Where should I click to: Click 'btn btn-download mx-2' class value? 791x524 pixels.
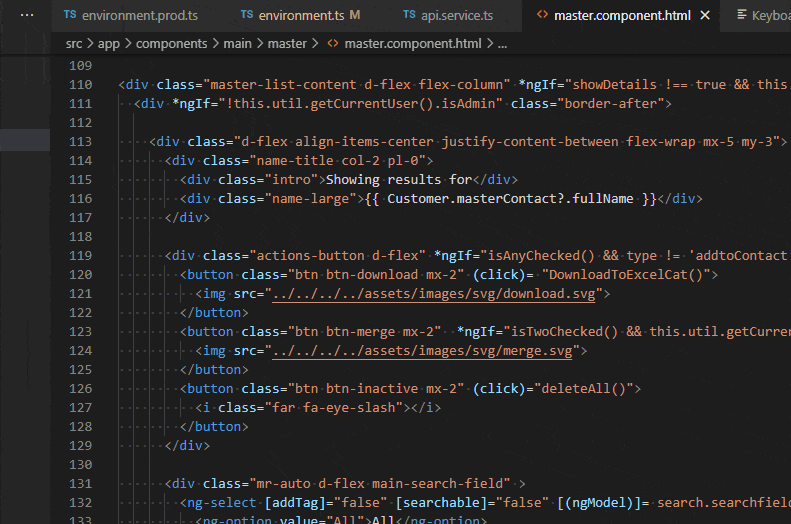(x=376, y=275)
